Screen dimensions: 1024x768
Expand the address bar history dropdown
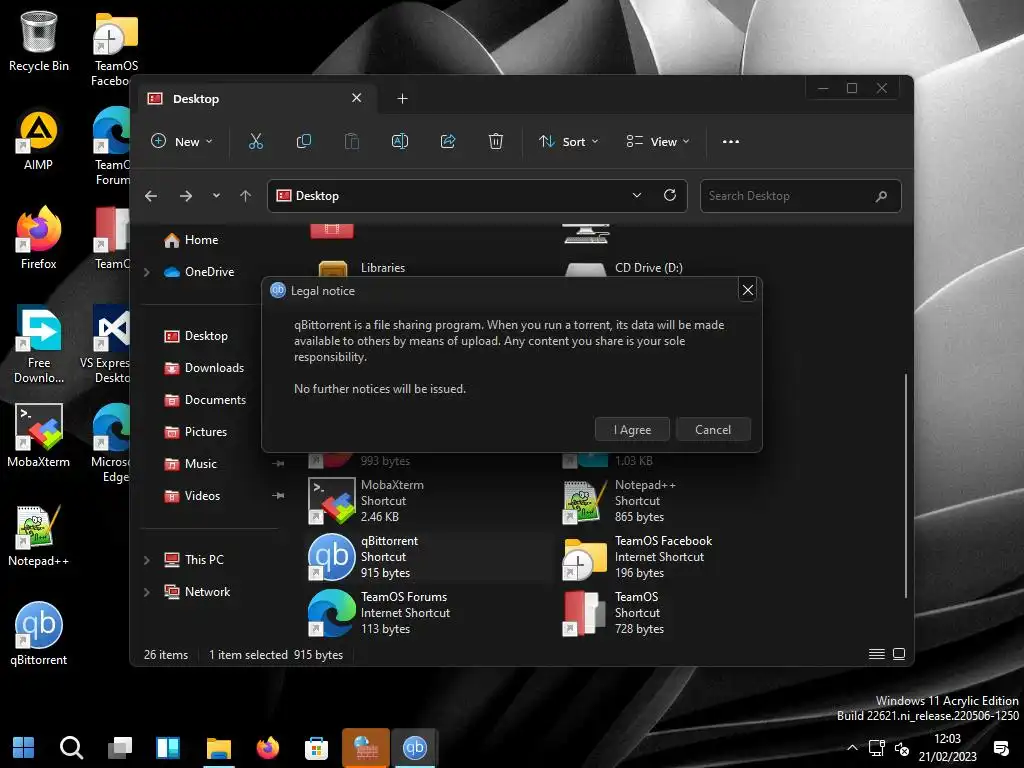(x=637, y=196)
